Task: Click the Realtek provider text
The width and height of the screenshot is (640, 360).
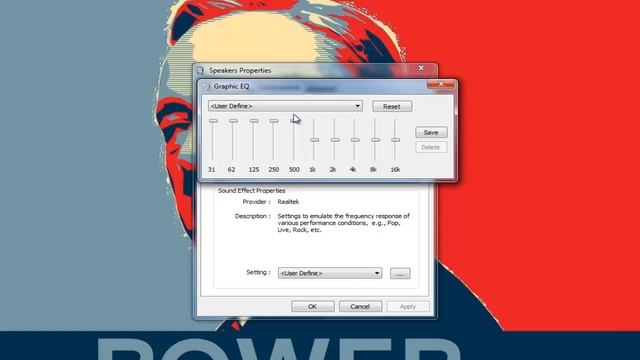Action: 288,202
